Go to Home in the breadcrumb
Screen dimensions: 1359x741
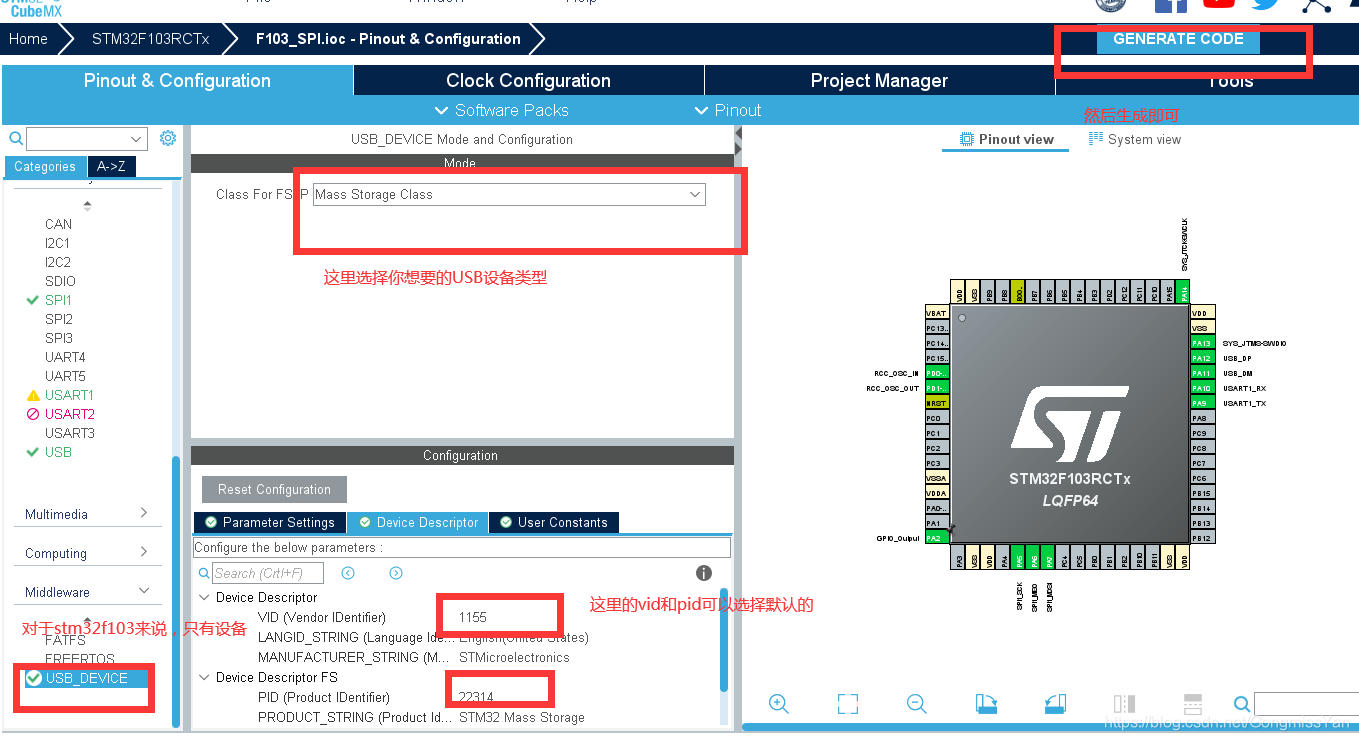click(x=28, y=39)
